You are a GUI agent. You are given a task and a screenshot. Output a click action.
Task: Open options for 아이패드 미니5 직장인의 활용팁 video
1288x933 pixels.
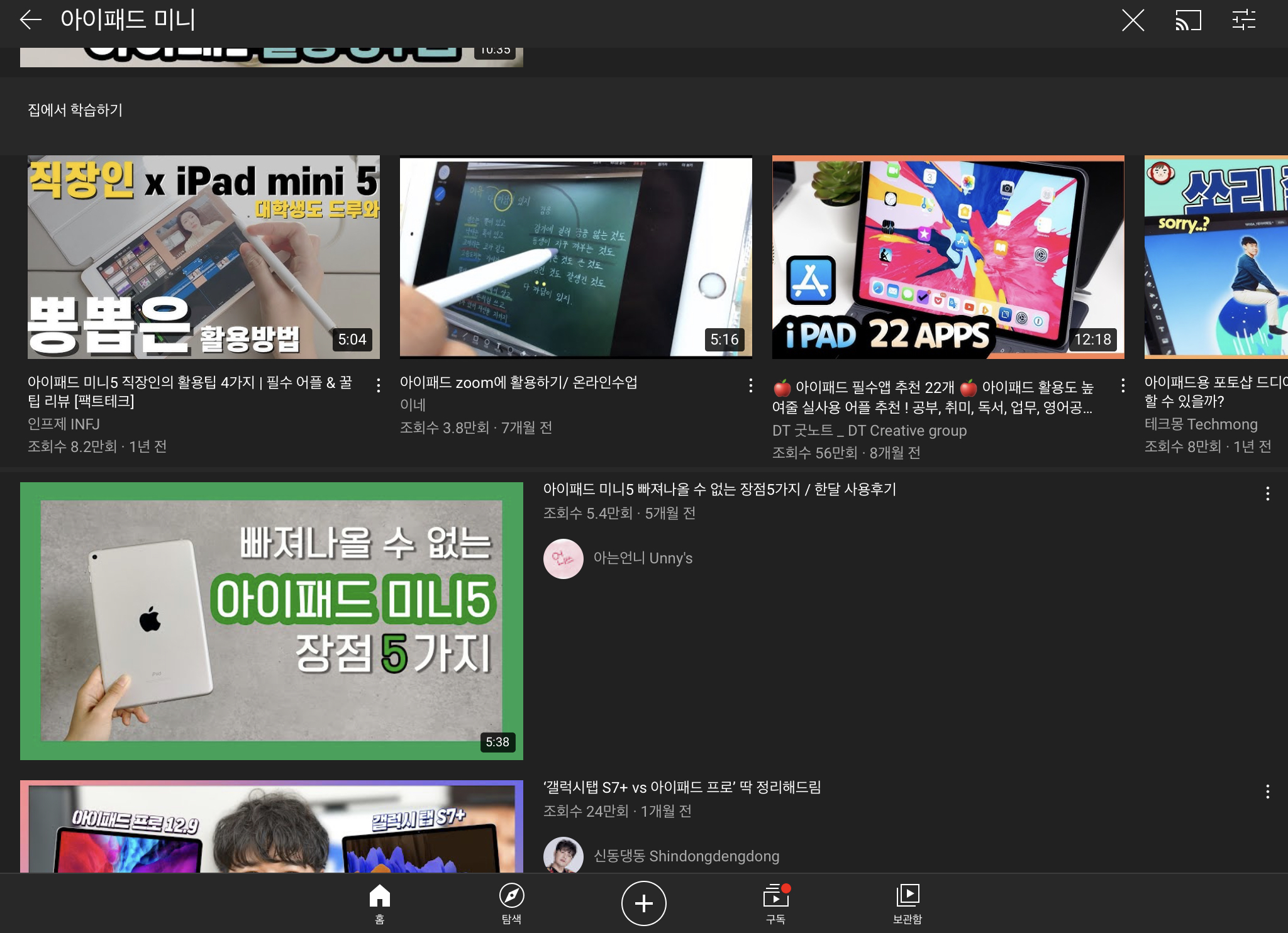click(378, 385)
